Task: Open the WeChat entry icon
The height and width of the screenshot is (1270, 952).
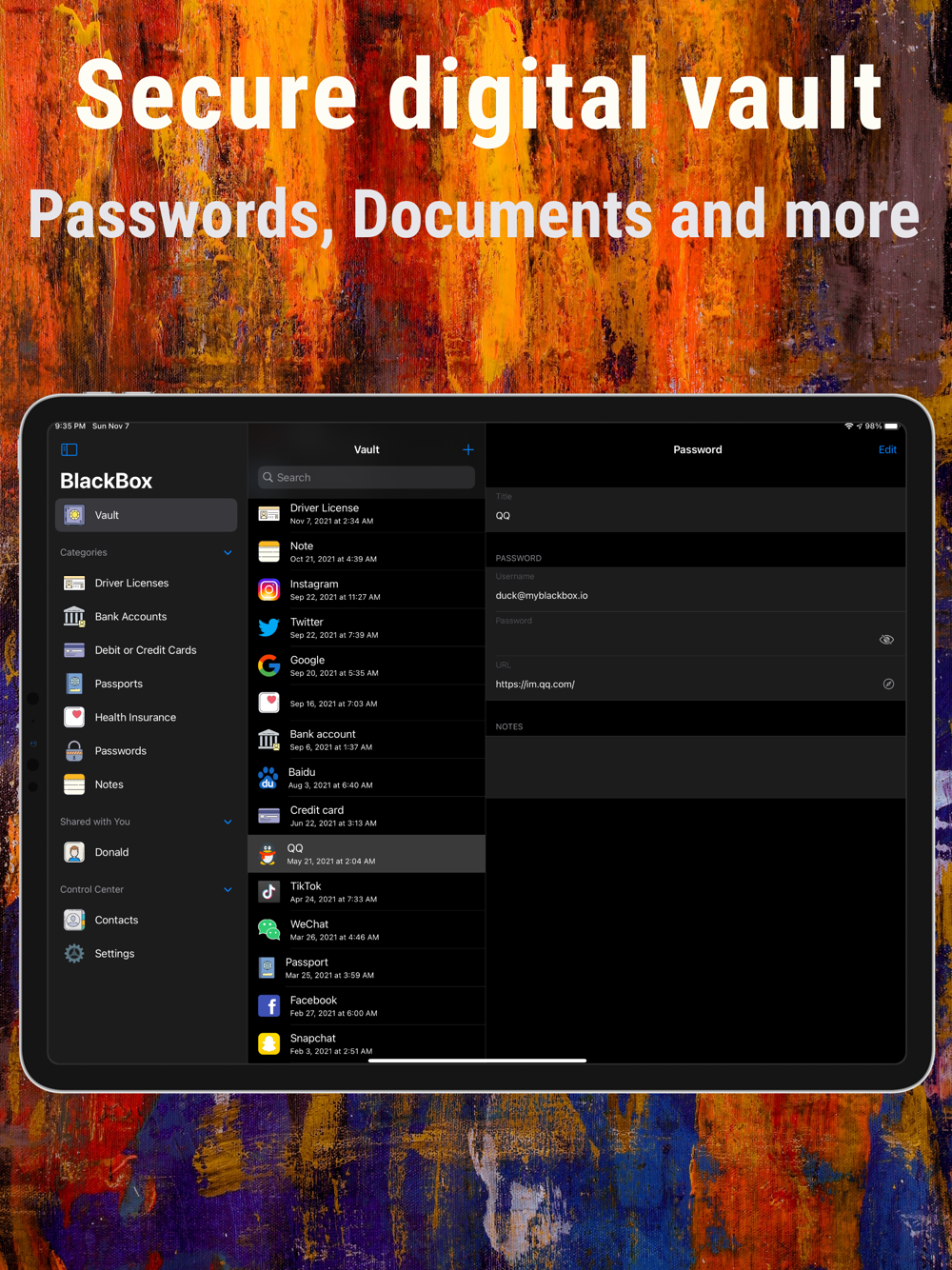Action: pos(269,930)
